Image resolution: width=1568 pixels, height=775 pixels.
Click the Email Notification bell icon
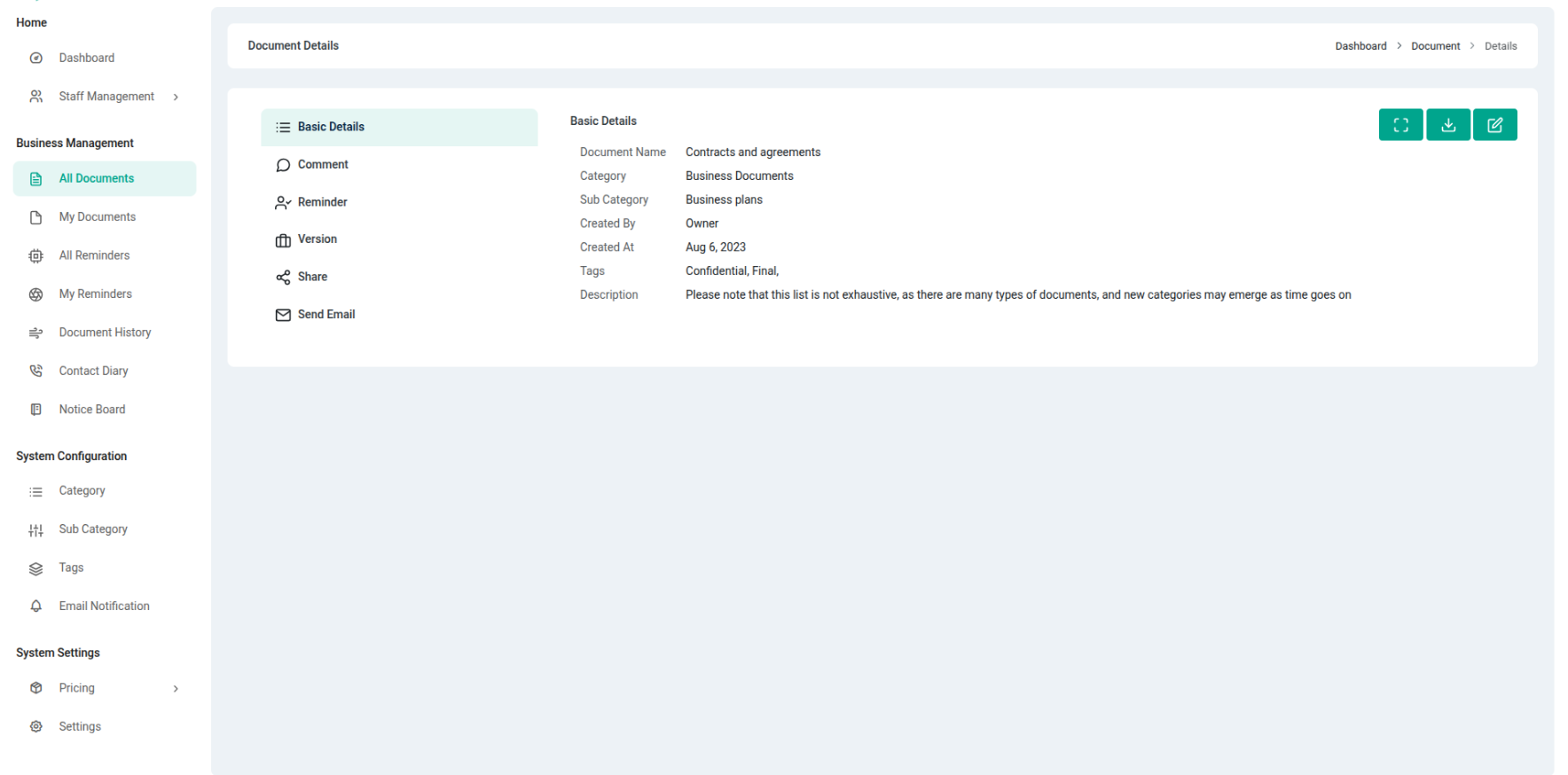click(36, 607)
